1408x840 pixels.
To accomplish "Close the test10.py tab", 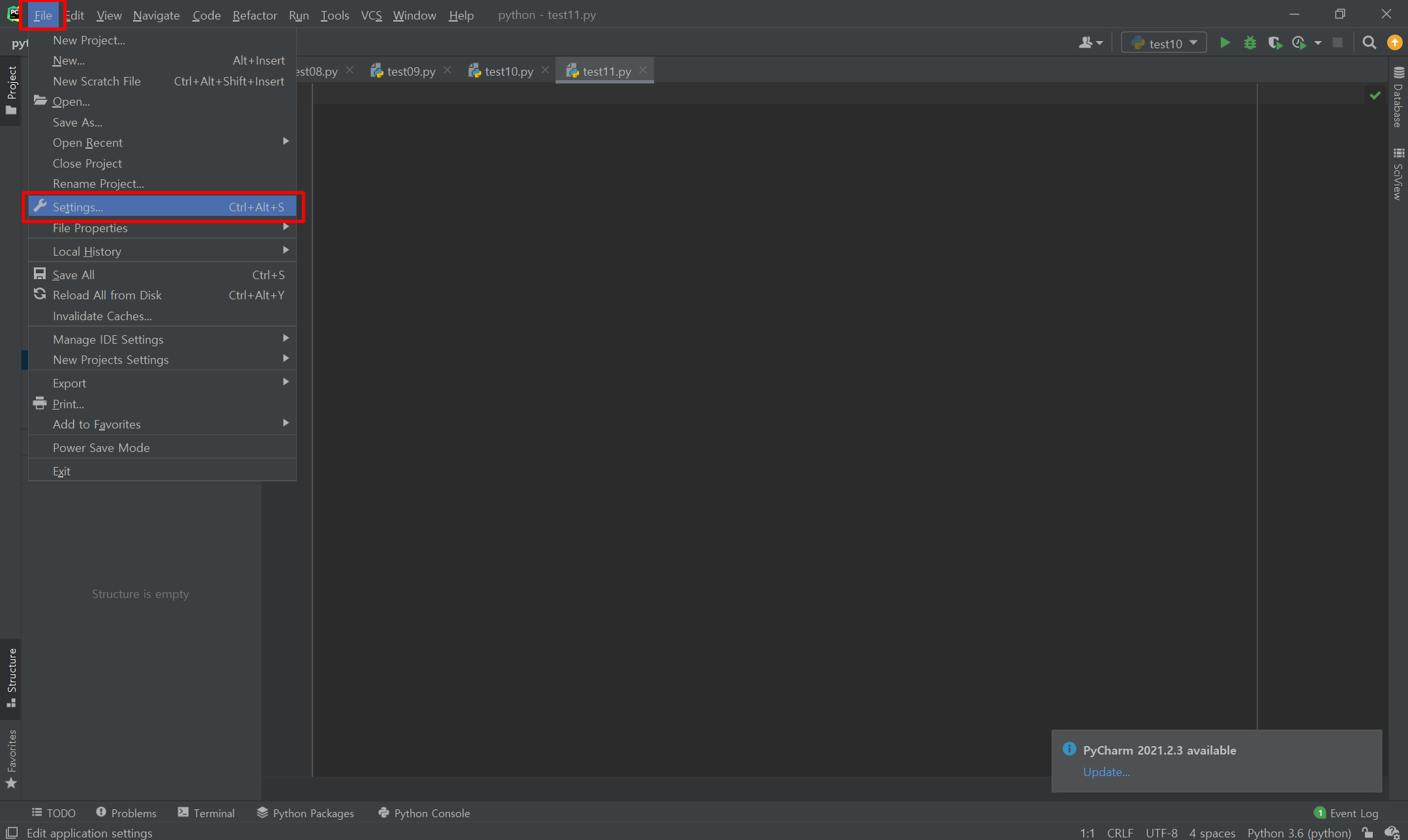I will point(545,70).
